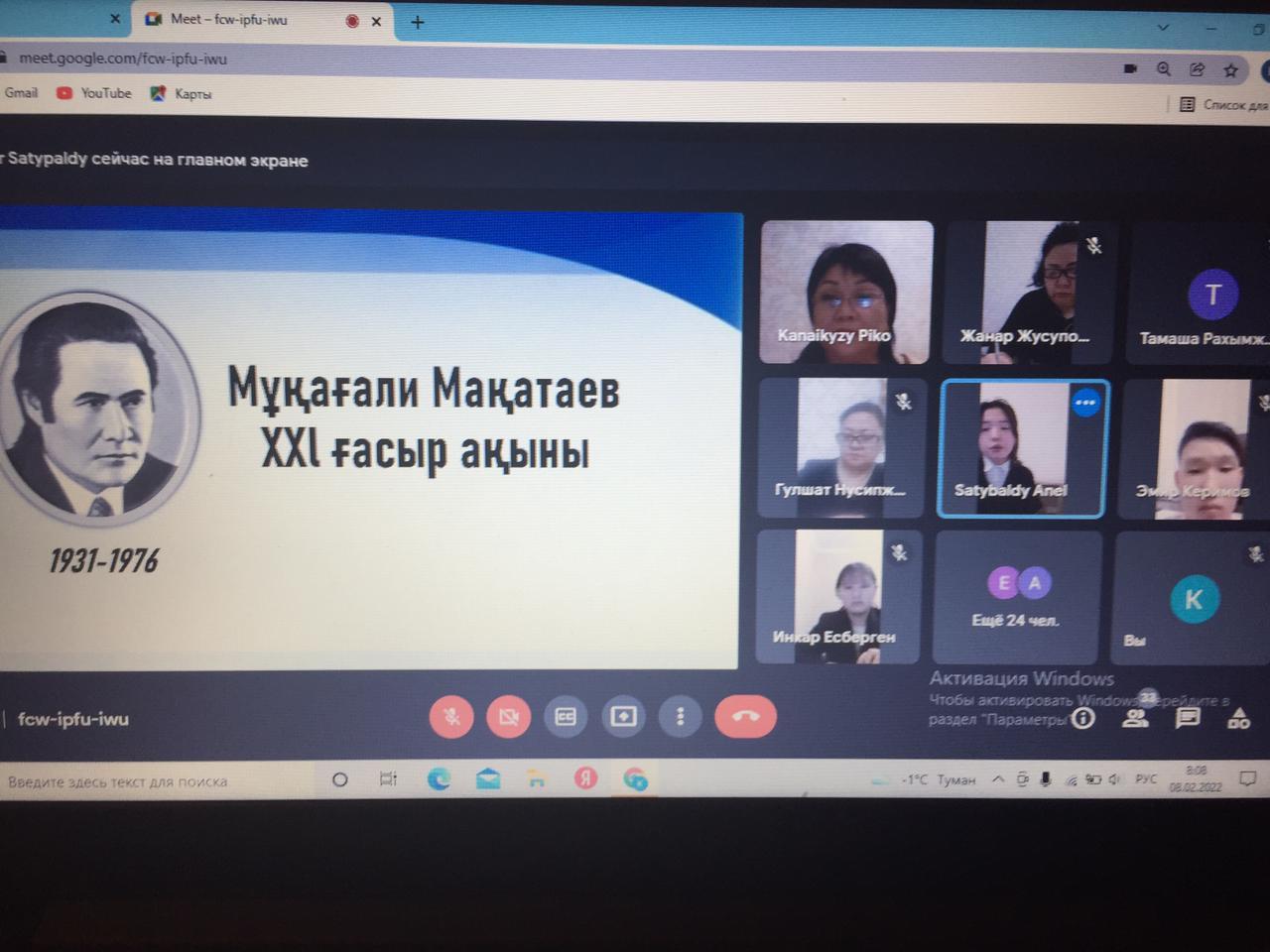Open the Meet activities panel
The width and height of the screenshot is (1270, 952).
coord(1238,719)
